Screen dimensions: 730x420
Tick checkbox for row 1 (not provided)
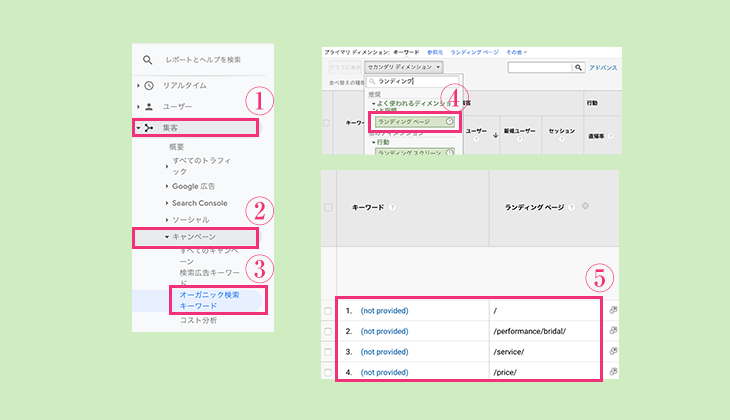(328, 311)
